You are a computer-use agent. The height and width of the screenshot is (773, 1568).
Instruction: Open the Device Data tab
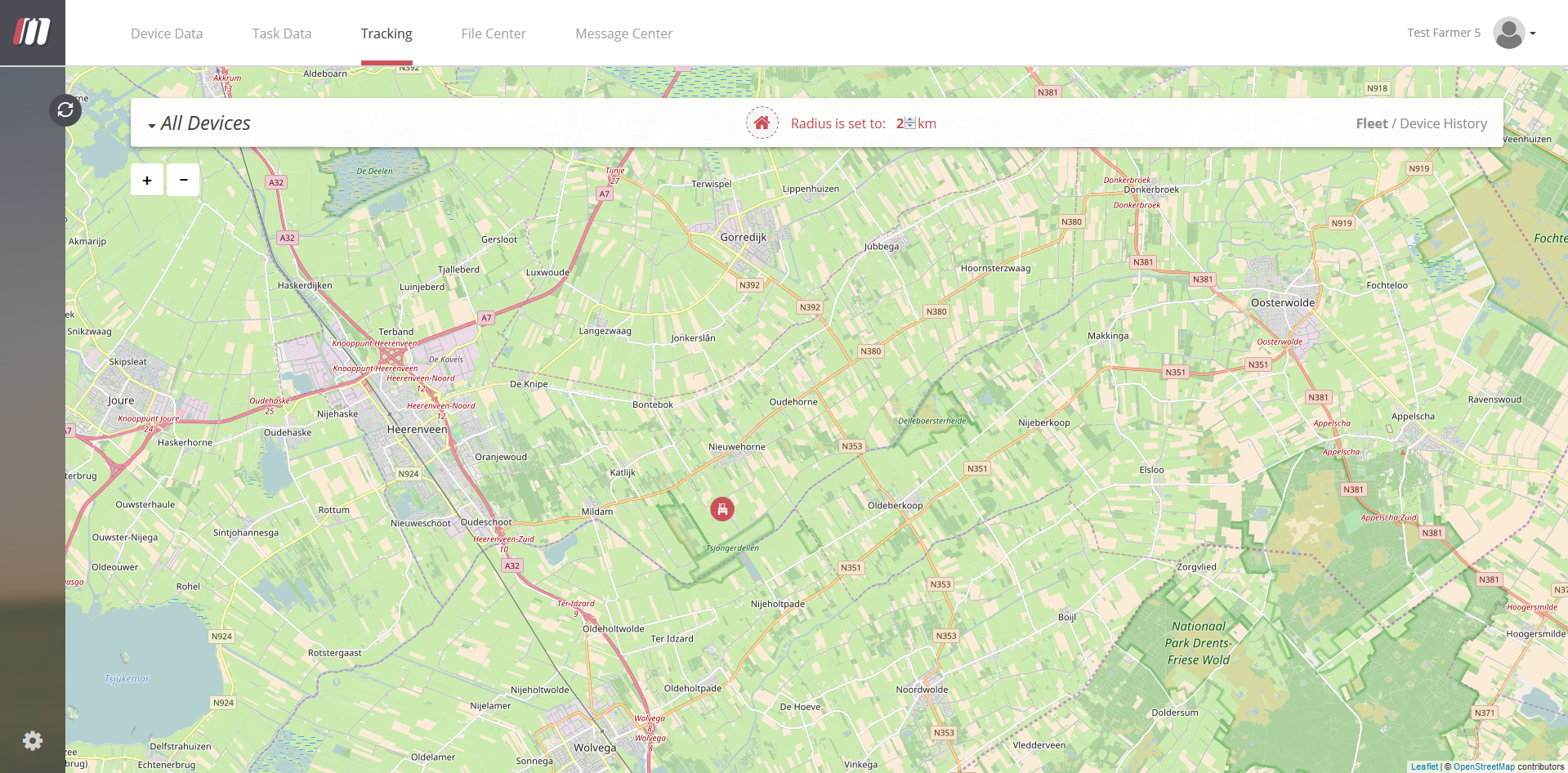pyautogui.click(x=167, y=34)
